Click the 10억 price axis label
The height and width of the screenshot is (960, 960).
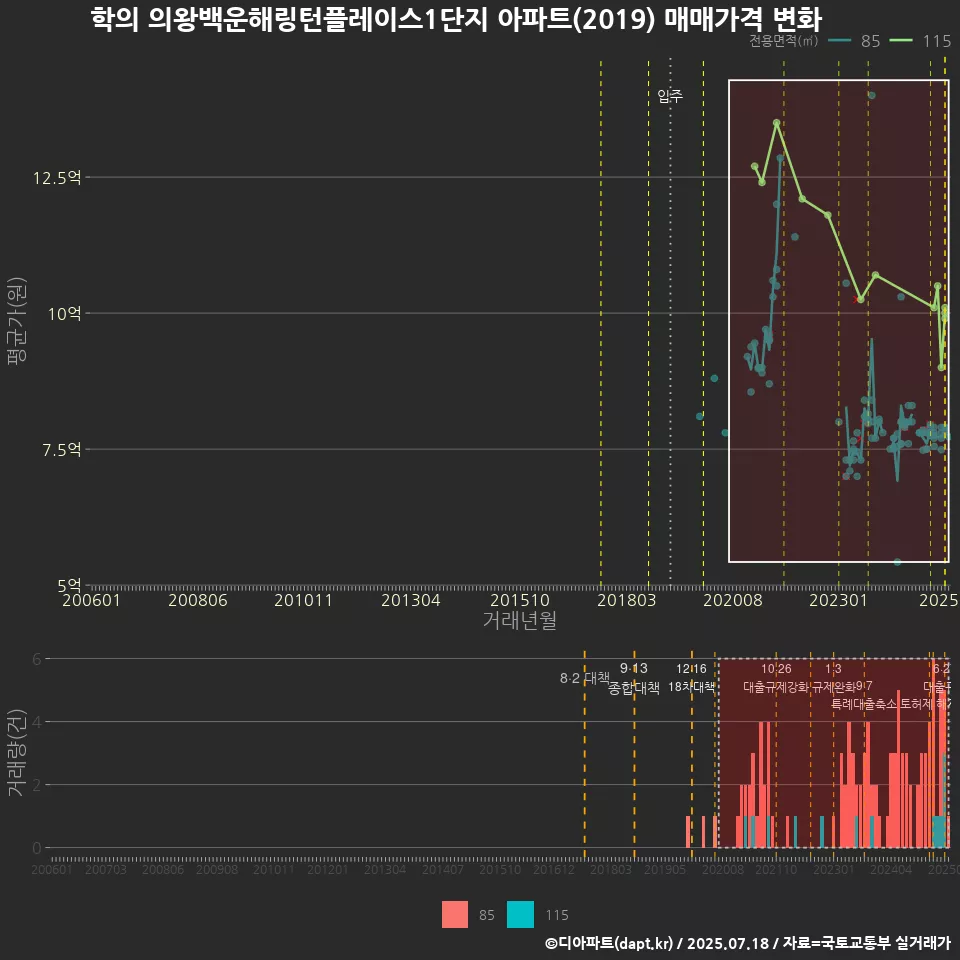(x=64, y=314)
